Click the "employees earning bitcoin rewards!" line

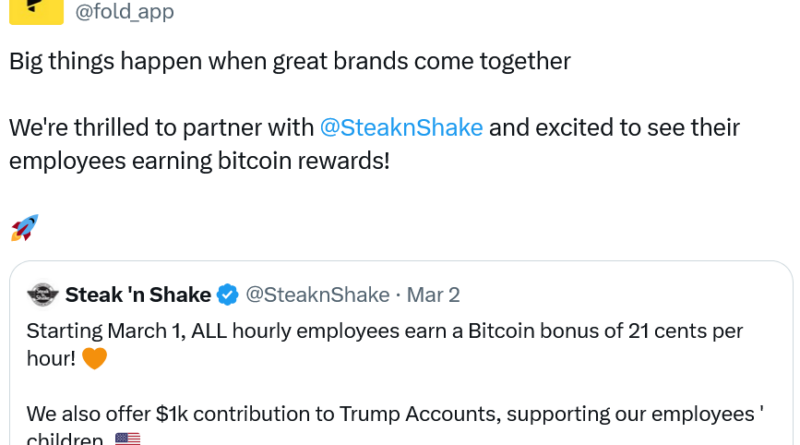tap(199, 160)
